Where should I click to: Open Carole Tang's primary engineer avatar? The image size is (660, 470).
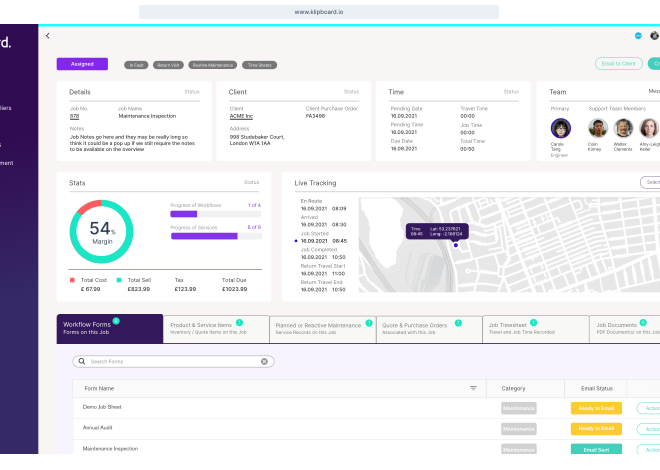pyautogui.click(x=561, y=128)
